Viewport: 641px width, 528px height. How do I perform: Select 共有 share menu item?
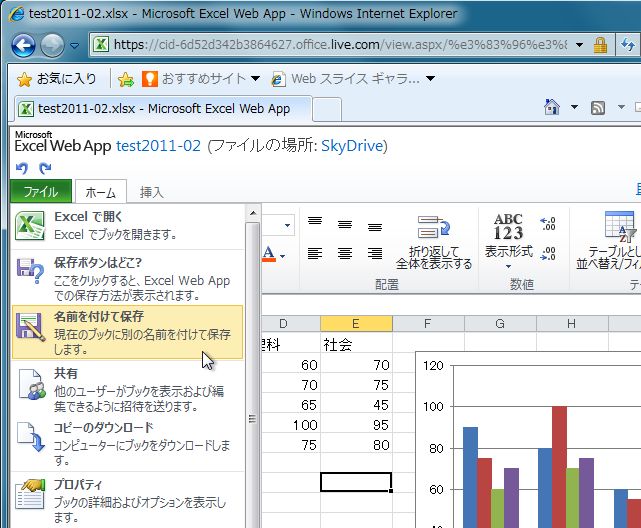tap(127, 389)
